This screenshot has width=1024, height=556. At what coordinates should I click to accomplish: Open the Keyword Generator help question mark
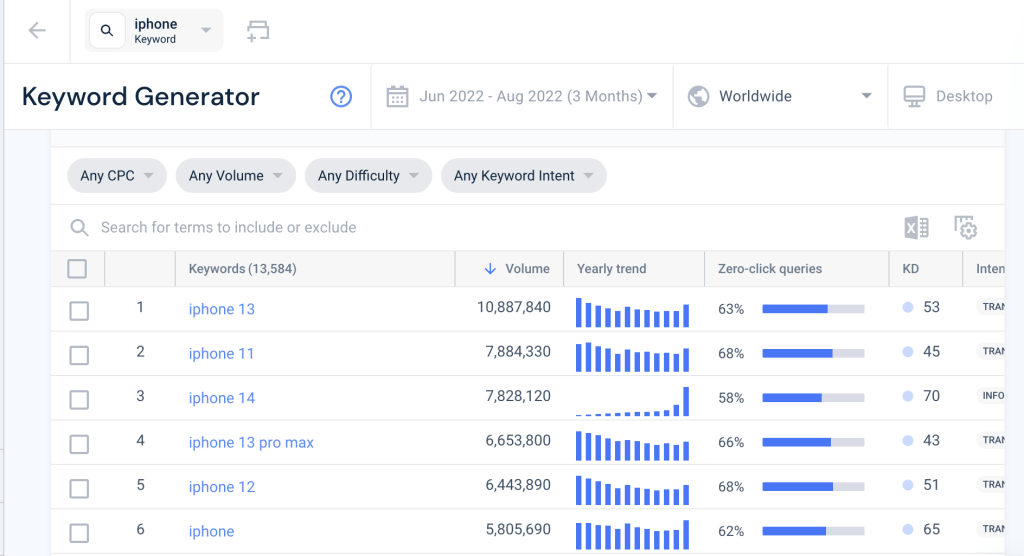[341, 97]
